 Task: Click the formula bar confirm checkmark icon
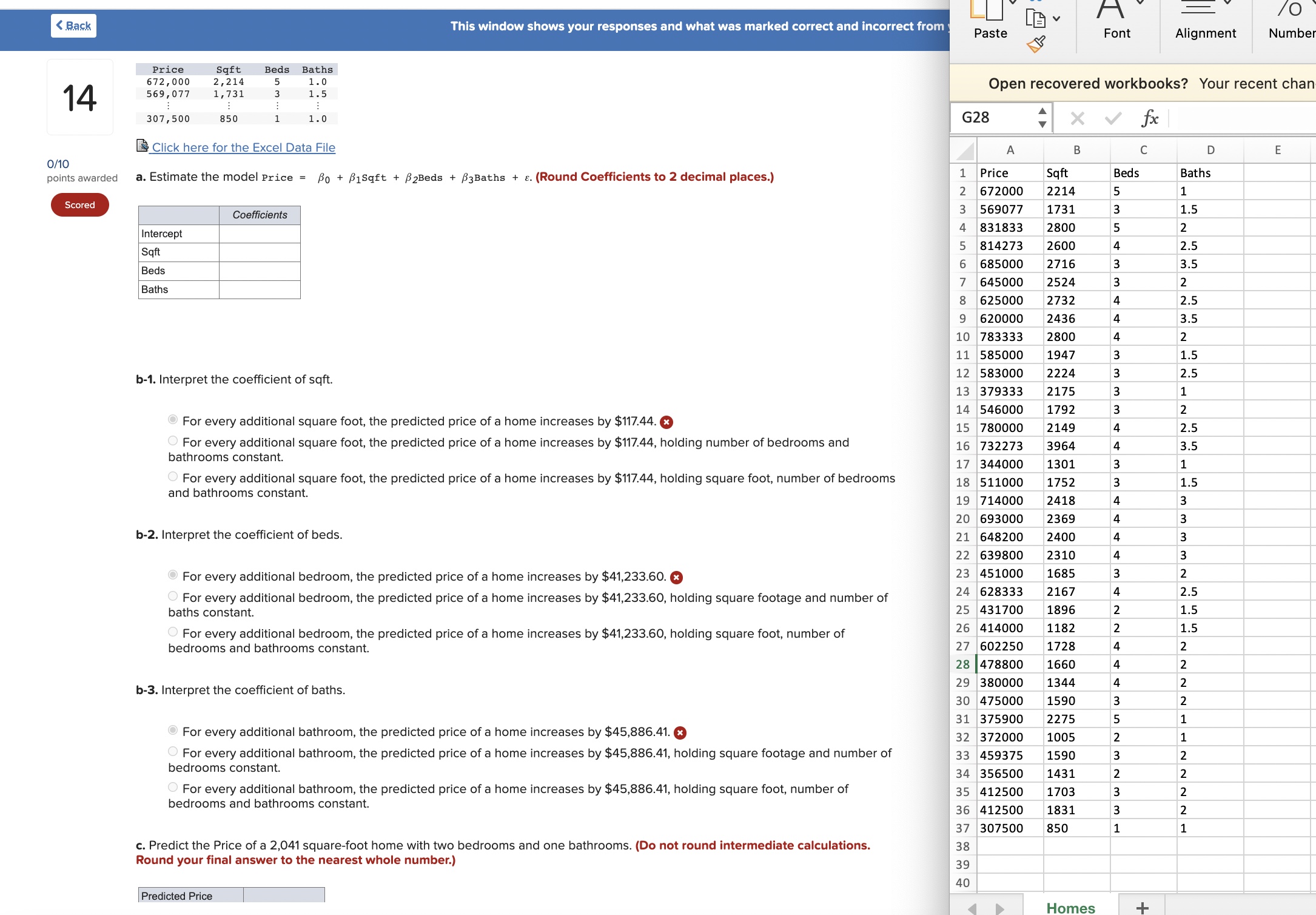coord(1113,118)
